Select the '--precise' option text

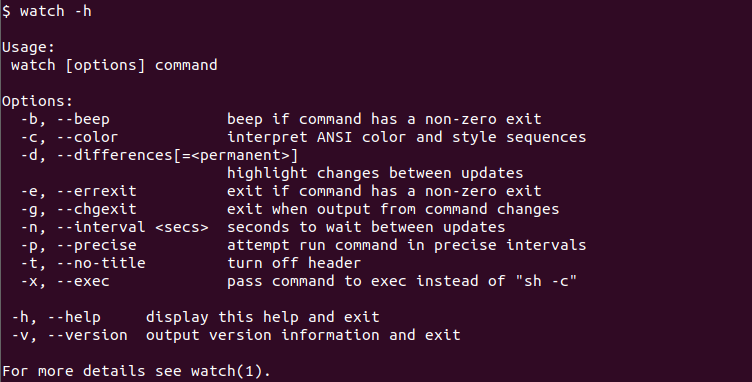96,245
